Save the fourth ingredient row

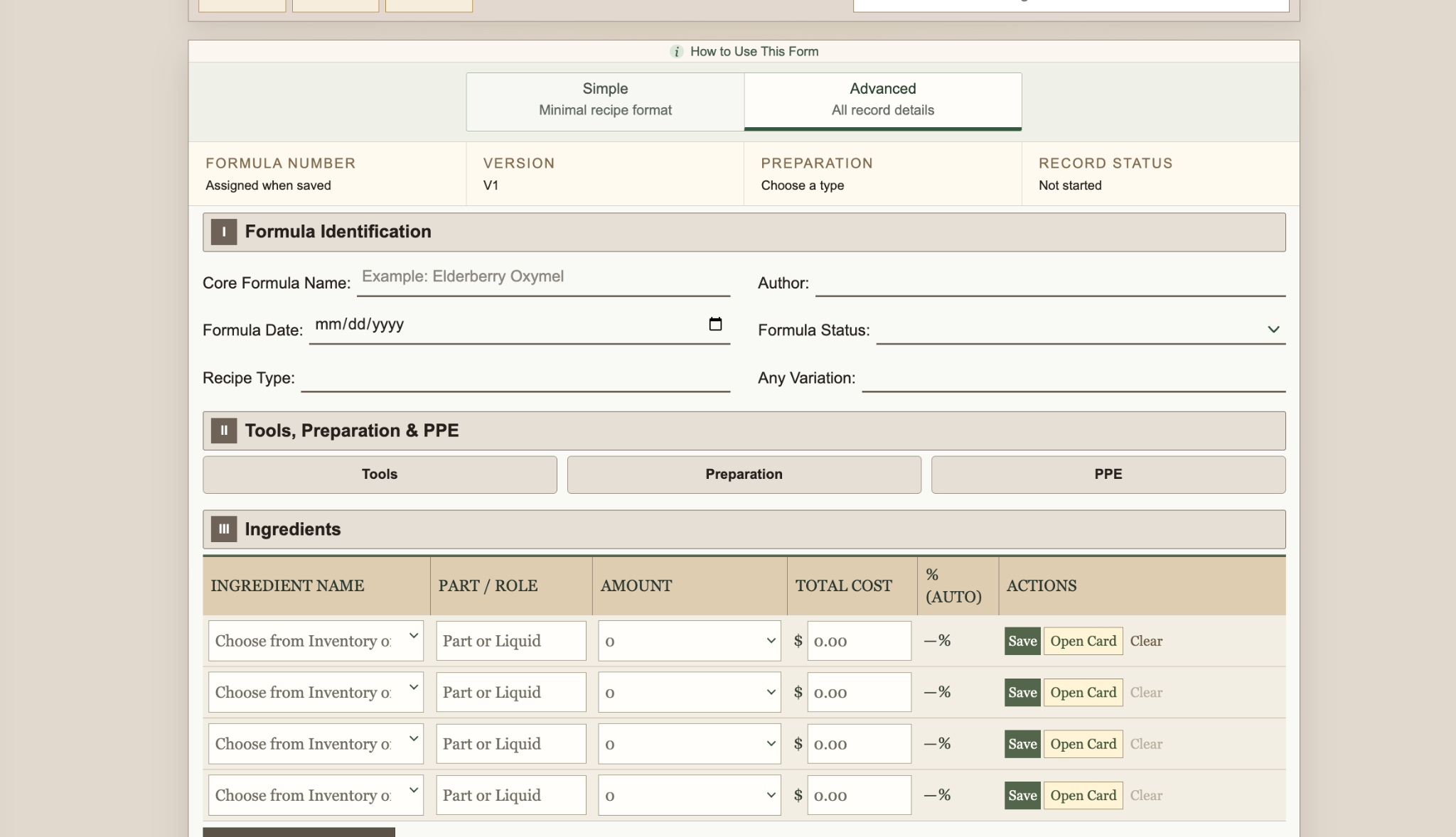pyautogui.click(x=1022, y=795)
